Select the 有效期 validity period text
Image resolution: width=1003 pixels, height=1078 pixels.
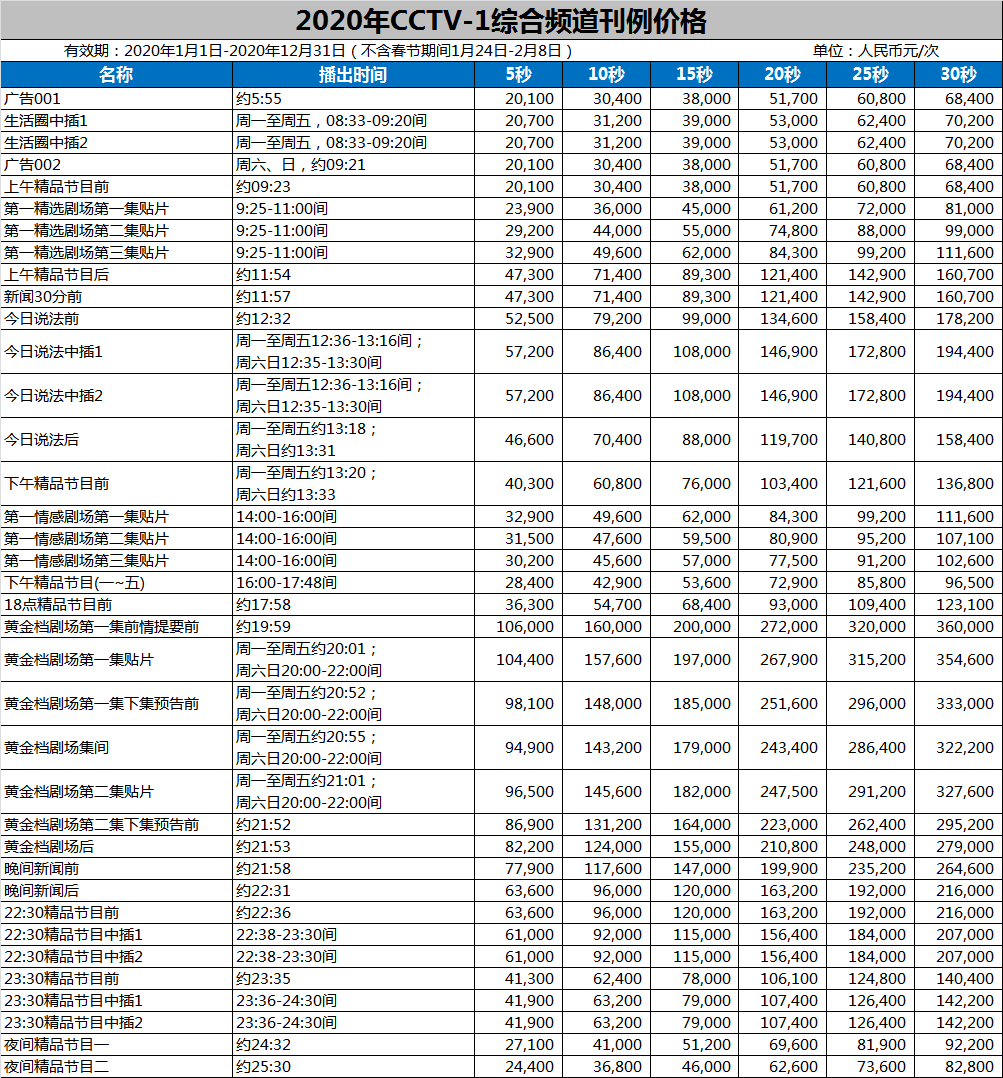point(318,51)
